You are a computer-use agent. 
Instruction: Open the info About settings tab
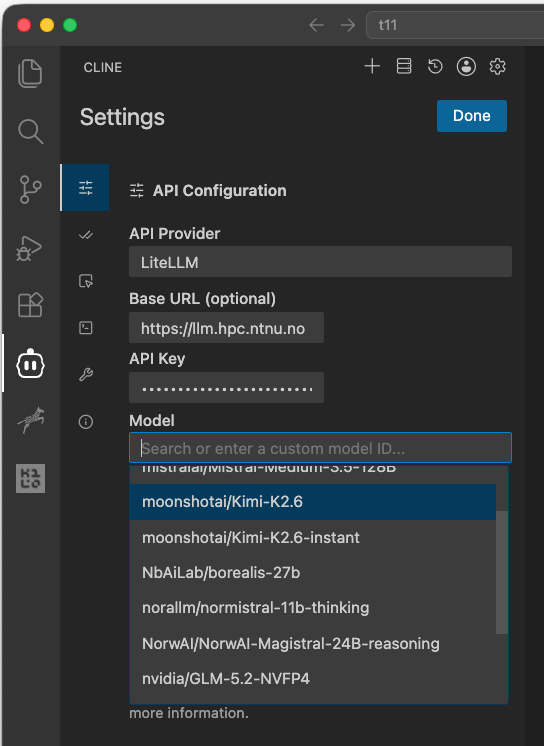point(86,422)
